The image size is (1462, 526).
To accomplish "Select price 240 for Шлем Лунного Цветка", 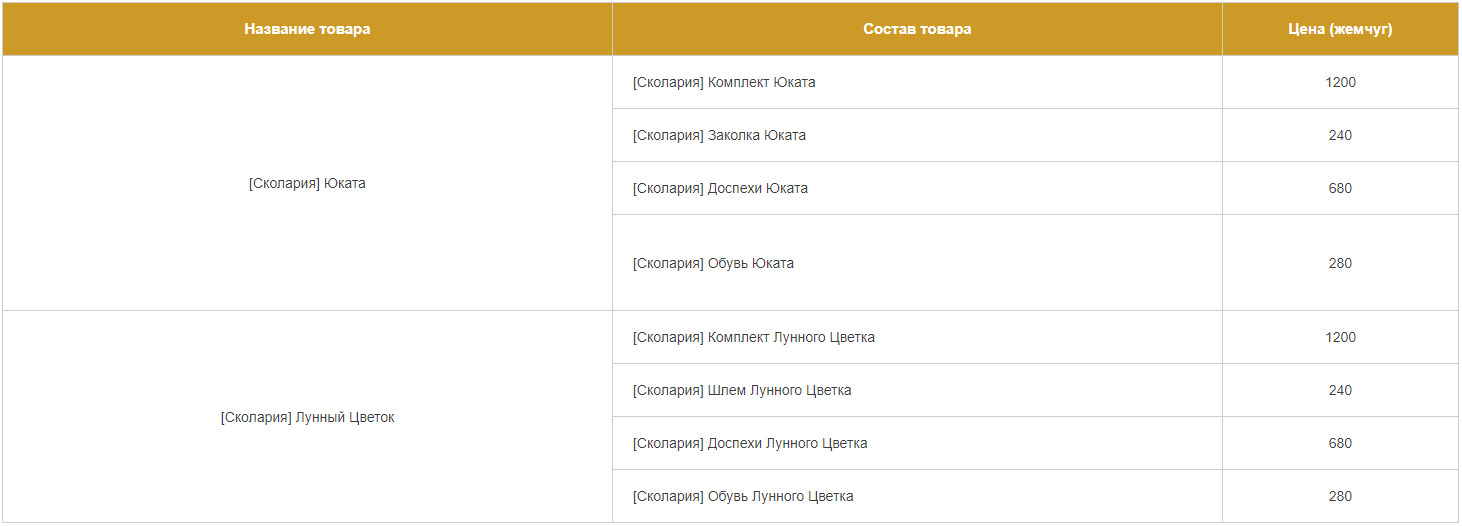I will 1340,390.
